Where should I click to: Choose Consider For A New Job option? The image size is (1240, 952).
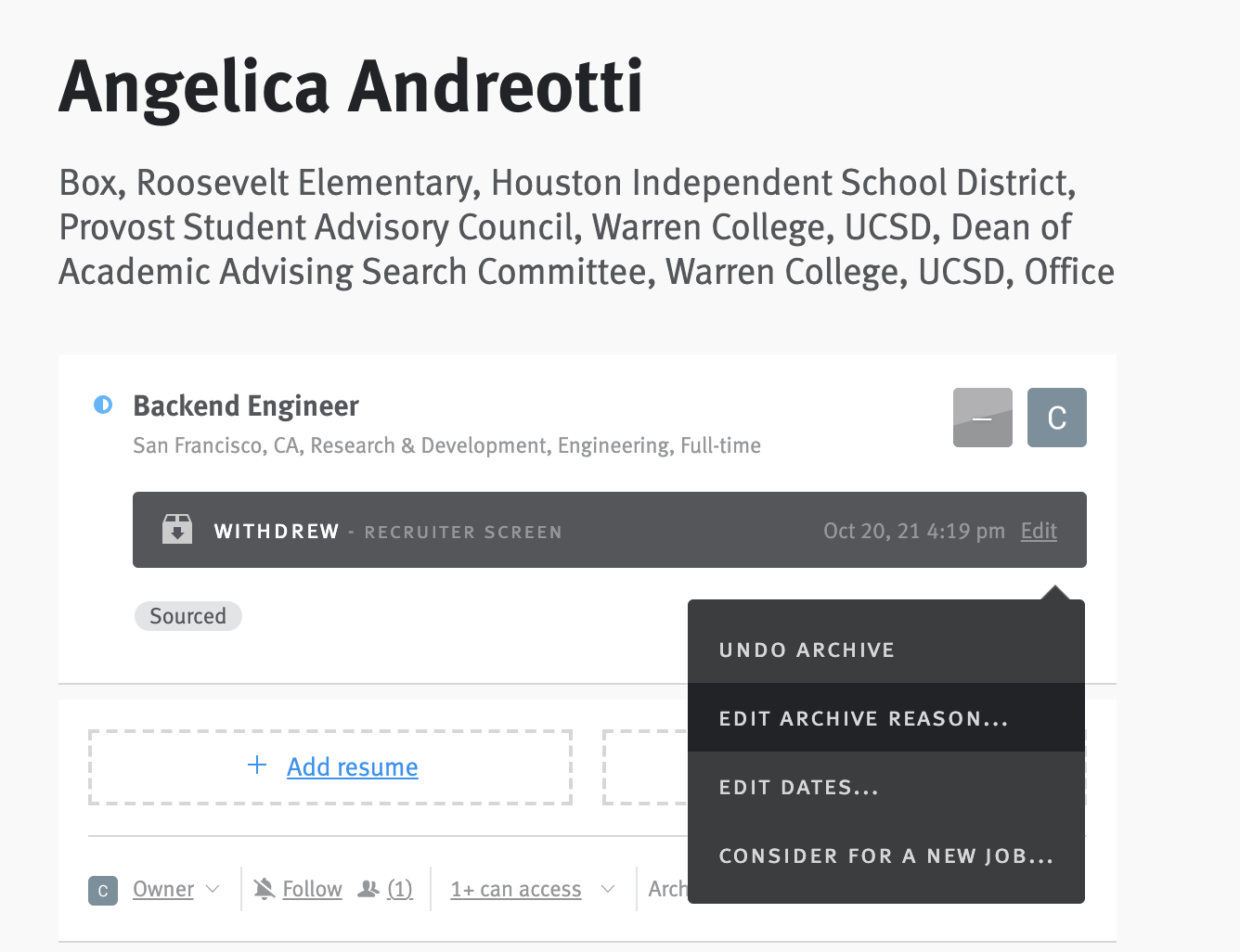(x=885, y=856)
